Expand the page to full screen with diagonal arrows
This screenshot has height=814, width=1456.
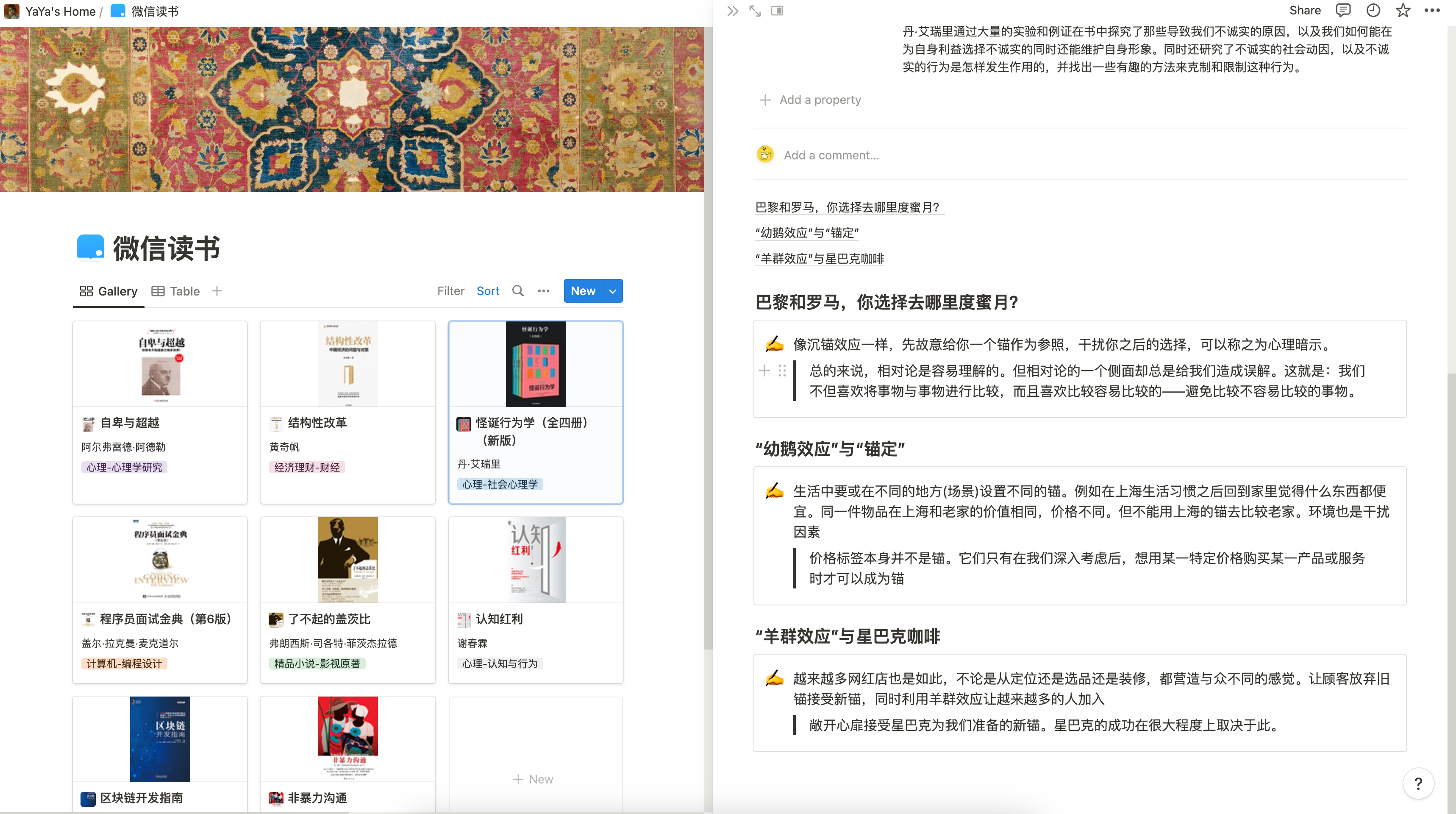(x=755, y=10)
